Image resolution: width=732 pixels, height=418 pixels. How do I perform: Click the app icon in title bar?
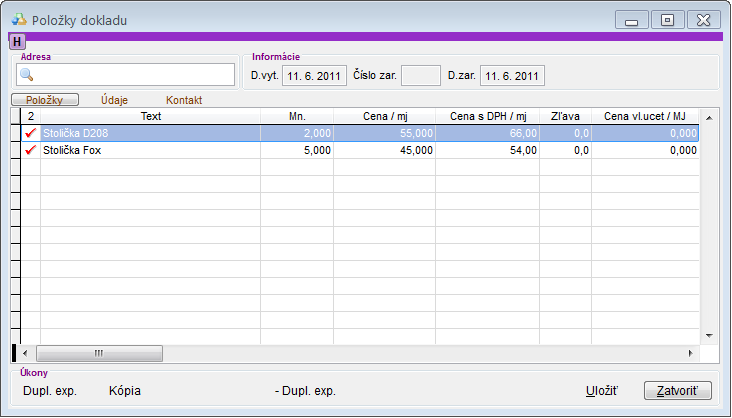(x=18, y=19)
